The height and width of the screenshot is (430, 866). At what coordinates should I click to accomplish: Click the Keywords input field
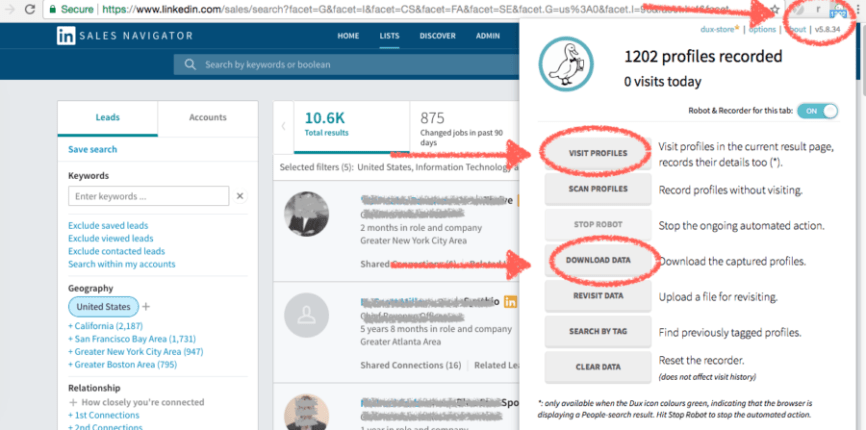coord(148,197)
